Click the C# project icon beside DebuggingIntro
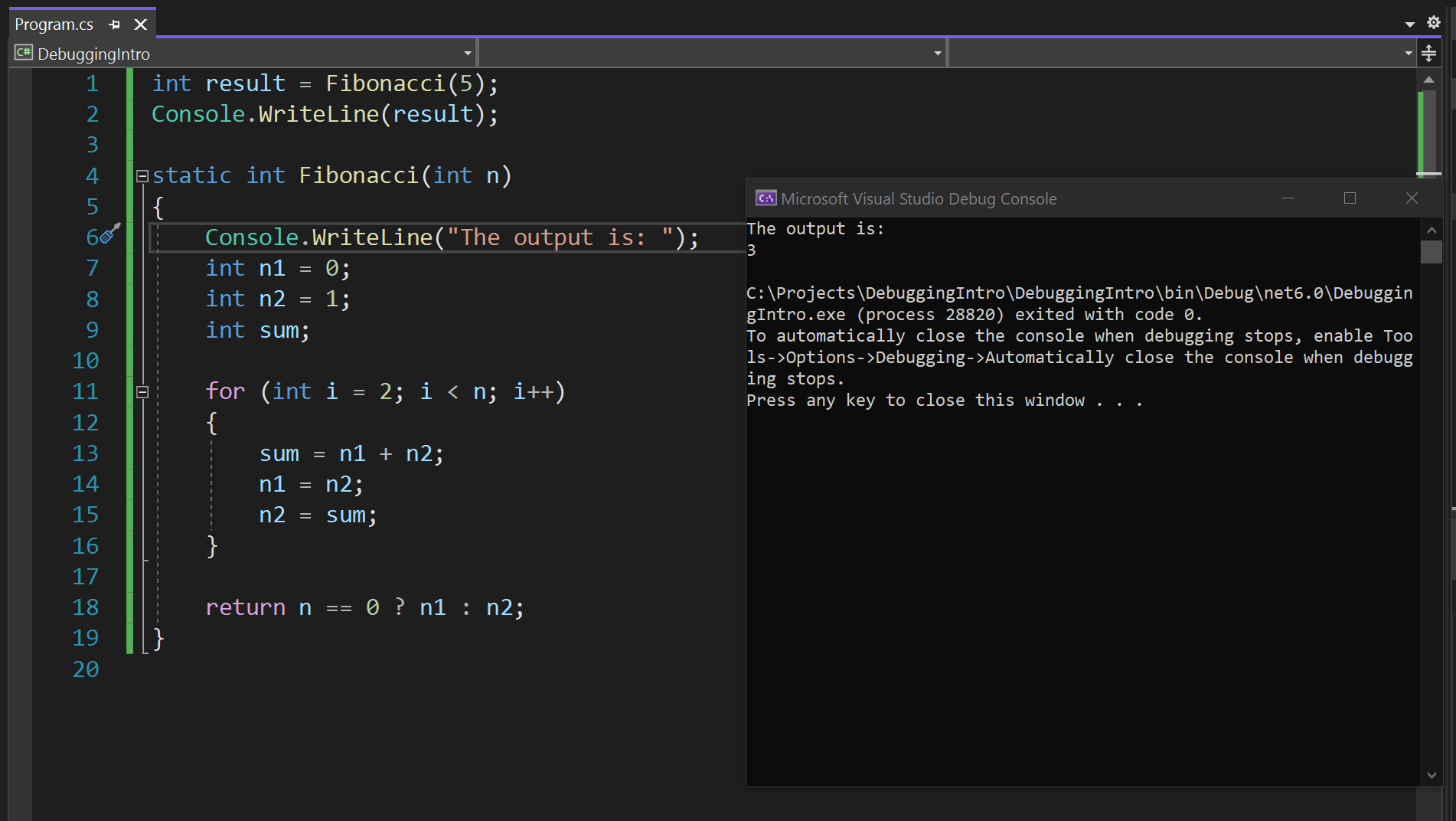1456x821 pixels. click(24, 53)
